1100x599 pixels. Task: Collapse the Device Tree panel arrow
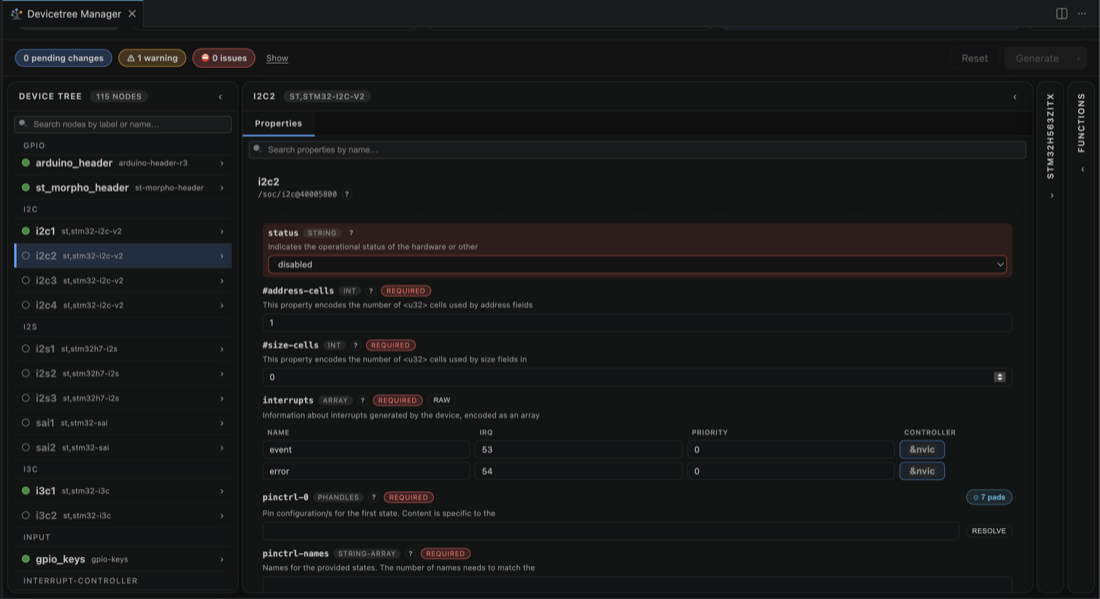coord(220,97)
